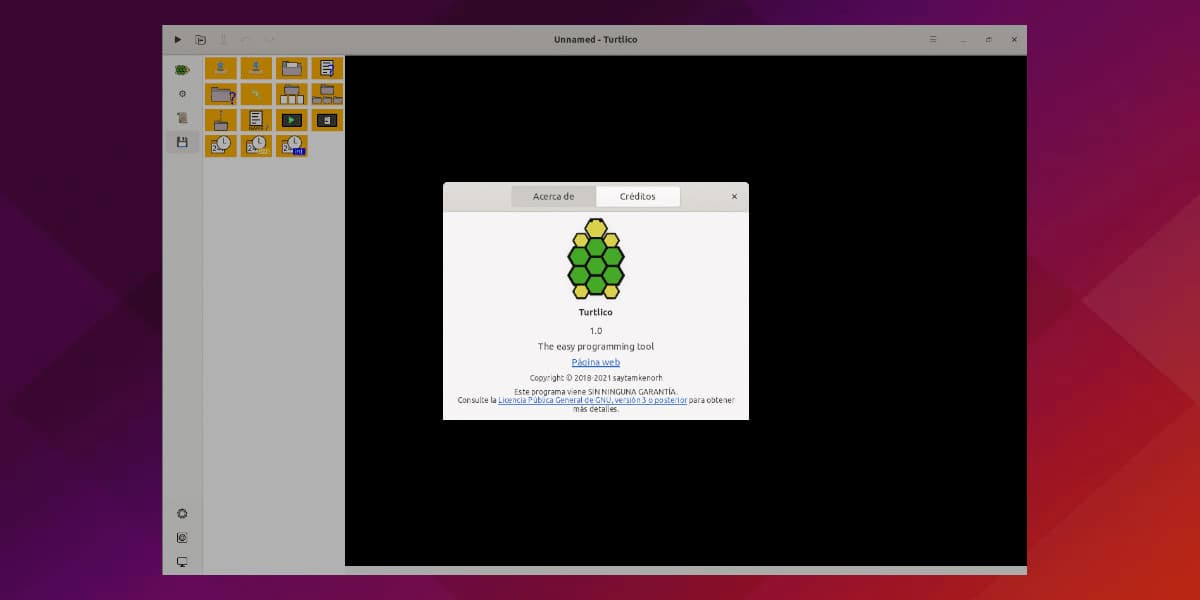Open the Página web link
The width and height of the screenshot is (1200, 600).
[596, 362]
